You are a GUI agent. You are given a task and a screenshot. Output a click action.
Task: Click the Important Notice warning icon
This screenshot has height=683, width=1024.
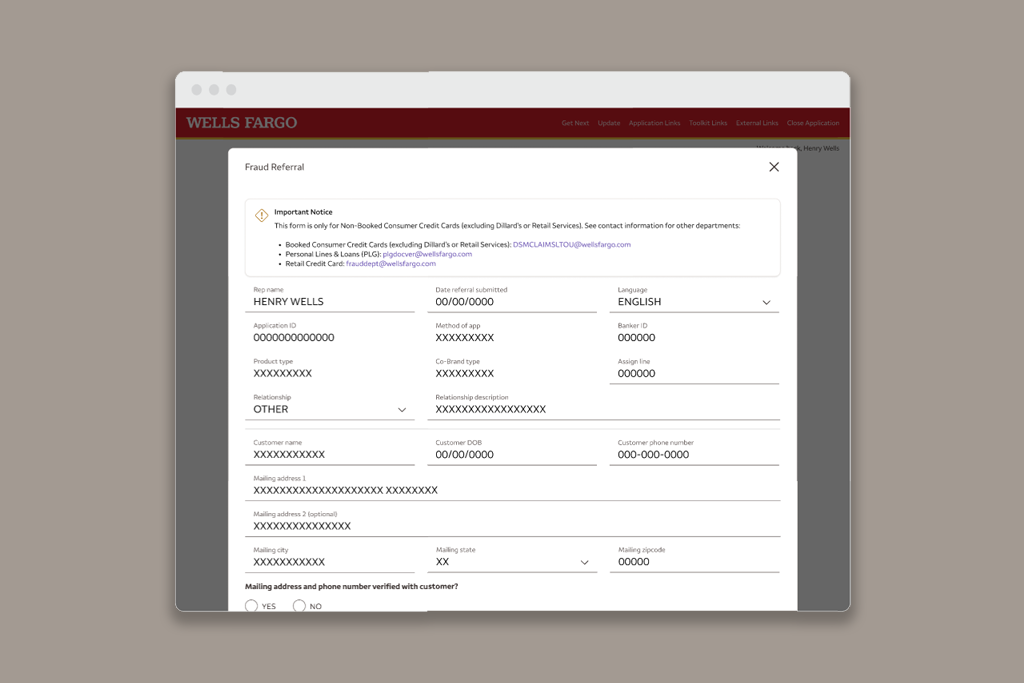(261, 215)
